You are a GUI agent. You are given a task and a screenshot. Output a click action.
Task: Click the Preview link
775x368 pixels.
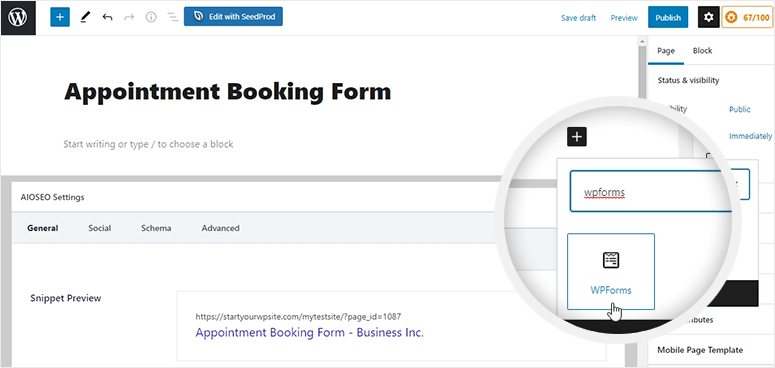pos(624,18)
